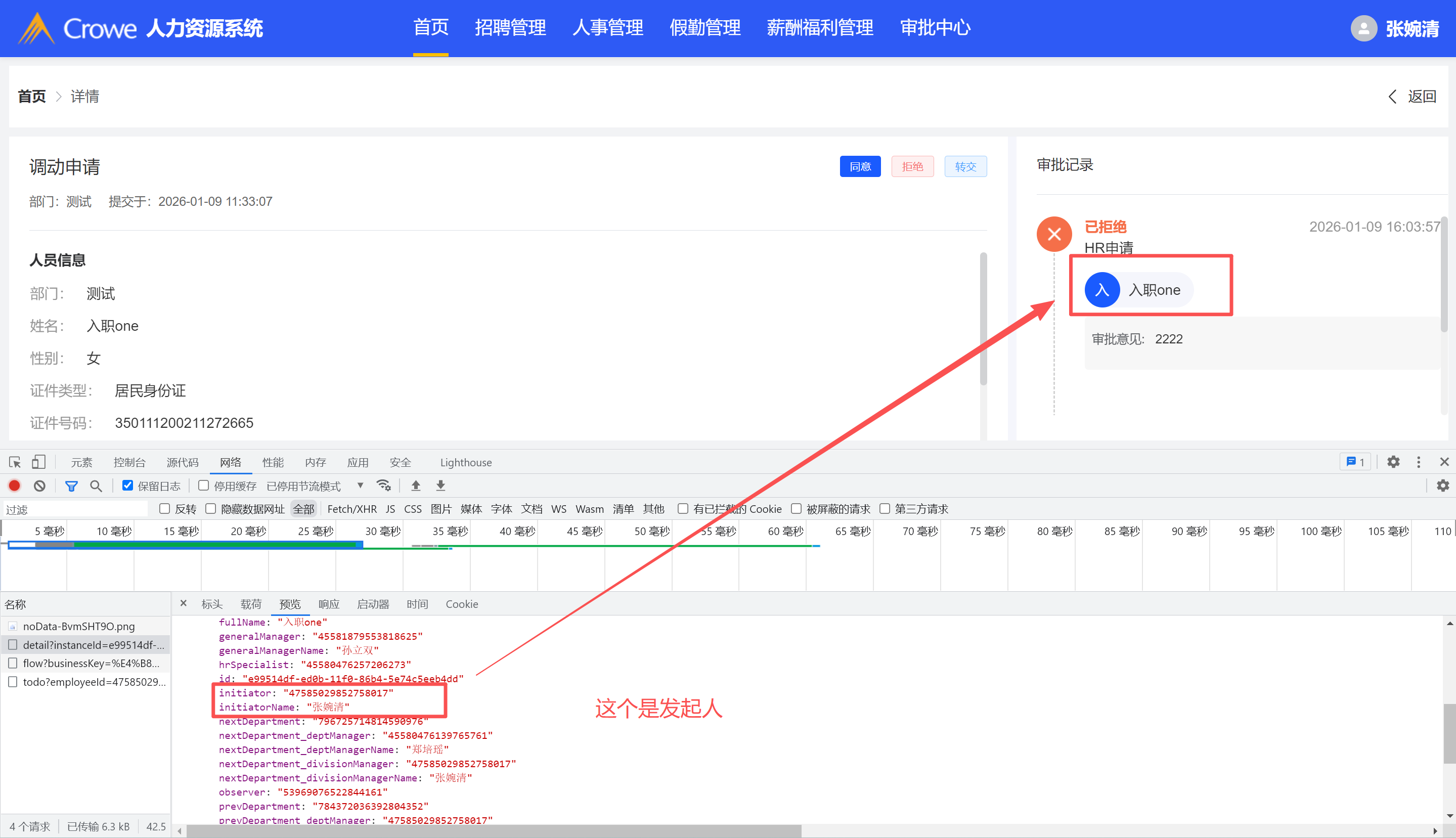Viewport: 1456px width, 838px height.
Task: Switch to the 响应 tab
Action: pos(329,604)
